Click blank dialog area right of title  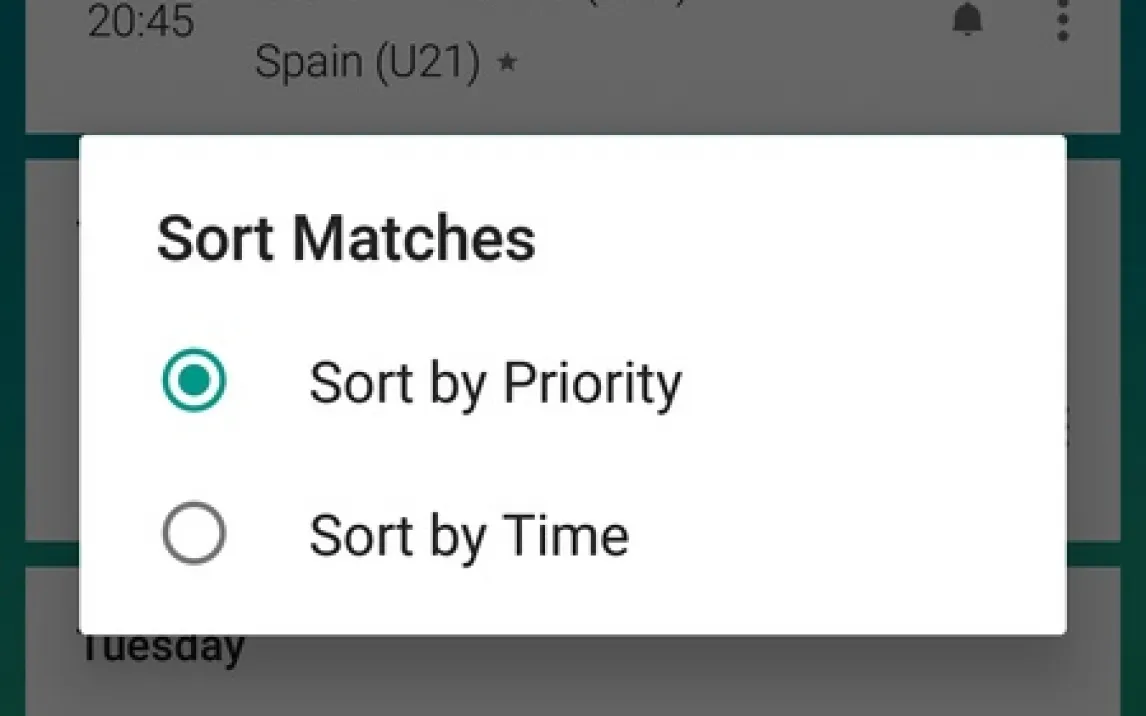800,240
